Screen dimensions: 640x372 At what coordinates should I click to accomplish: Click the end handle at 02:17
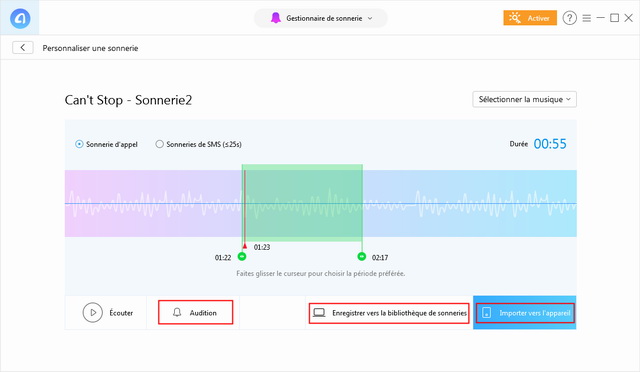point(362,256)
